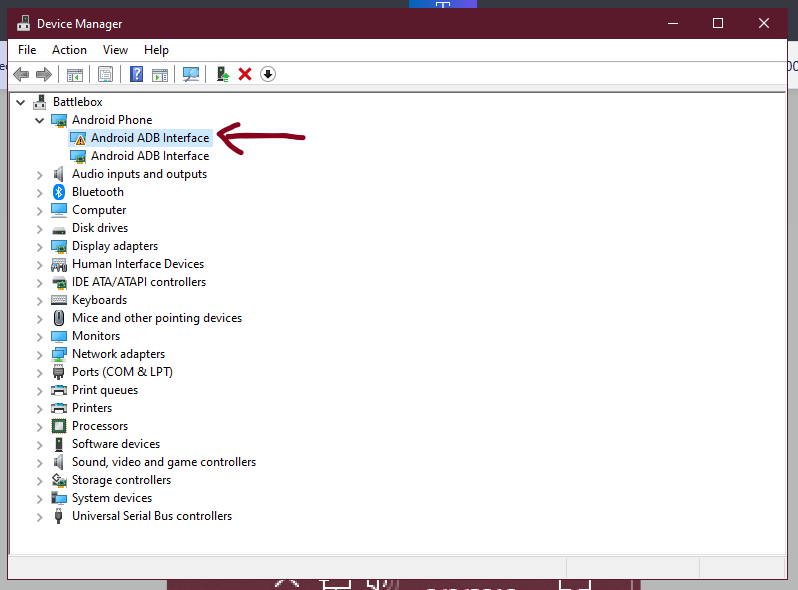Expand the Bluetooth category
798x590 pixels.
point(39,192)
